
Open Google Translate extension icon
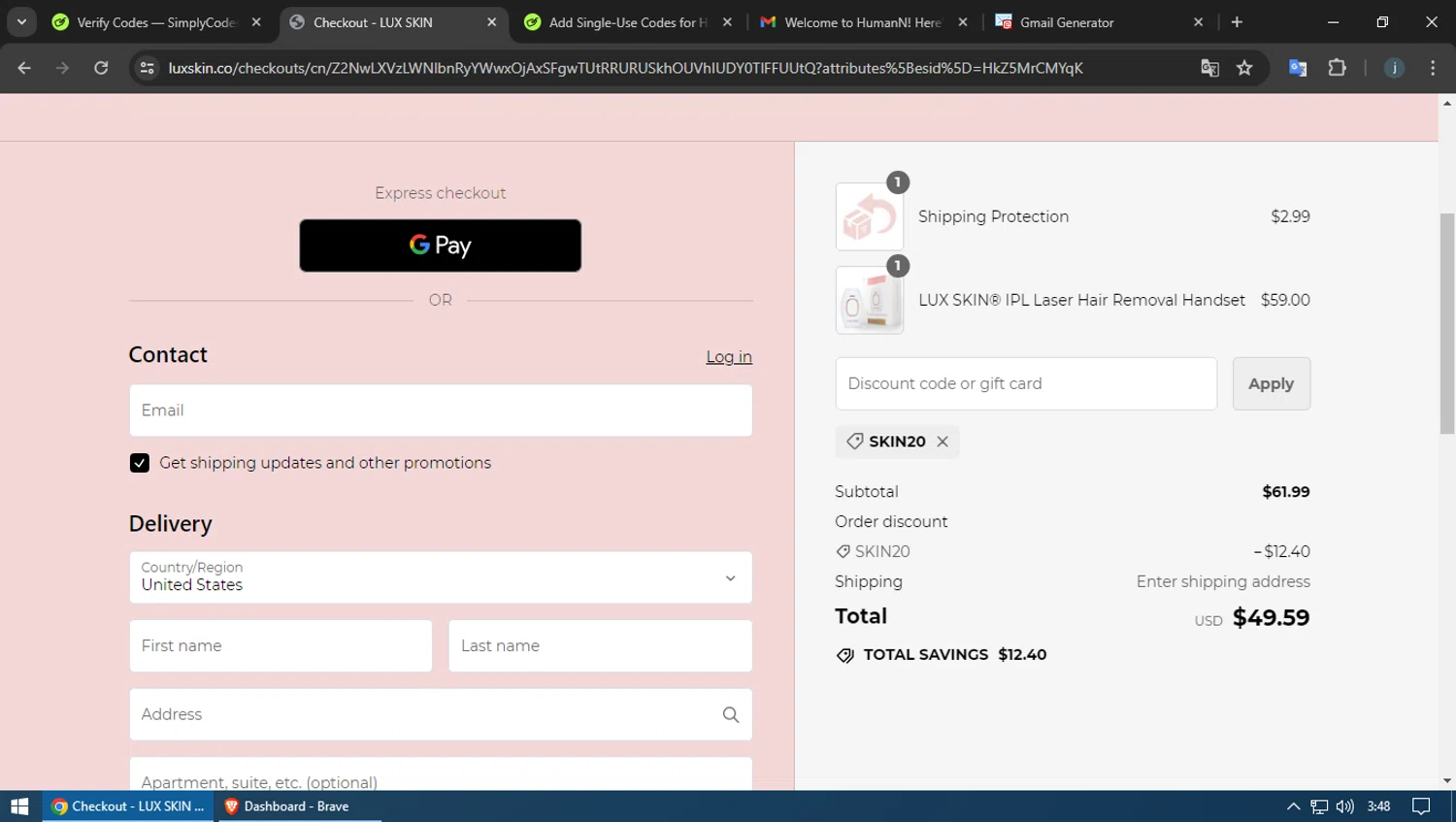click(x=1298, y=68)
